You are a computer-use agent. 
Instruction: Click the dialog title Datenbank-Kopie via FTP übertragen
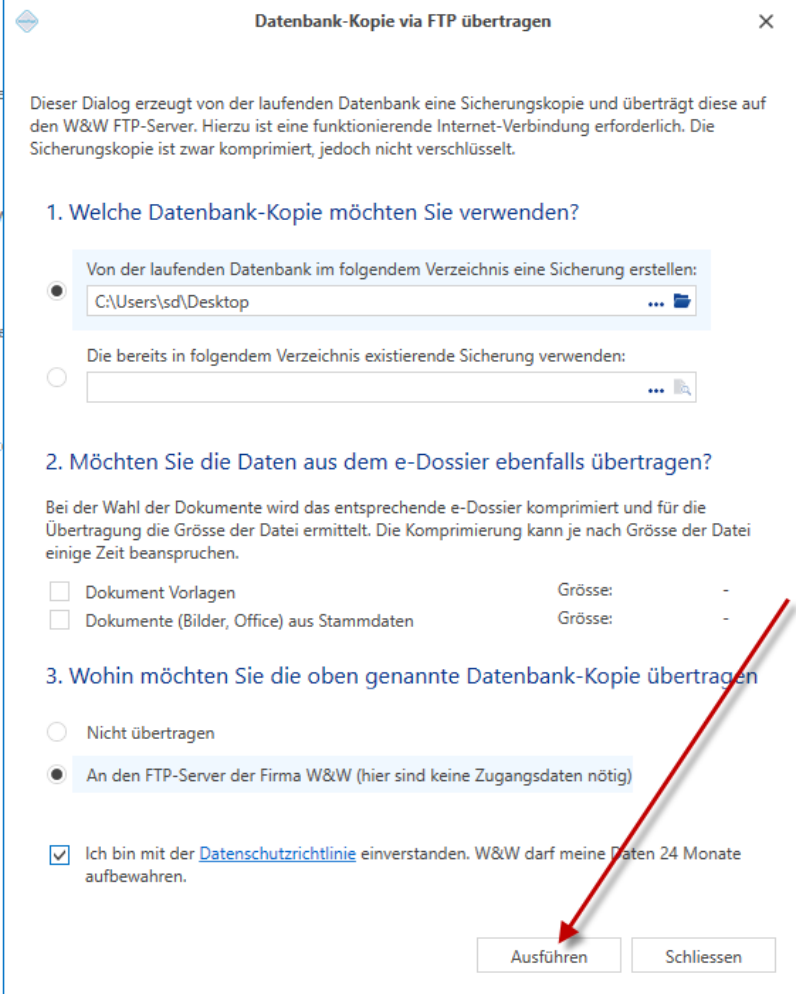pyautogui.click(x=403, y=21)
